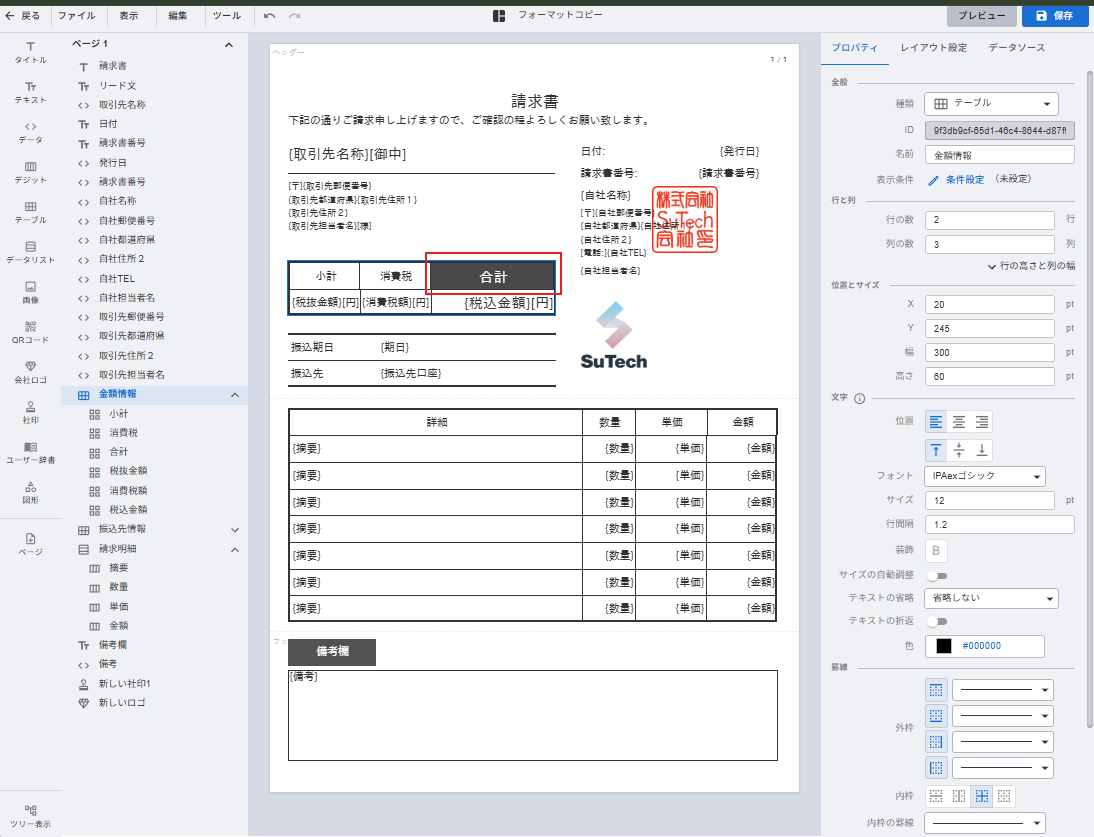Open the ファイル menu
This screenshot has width=1094, height=837.
tap(77, 16)
